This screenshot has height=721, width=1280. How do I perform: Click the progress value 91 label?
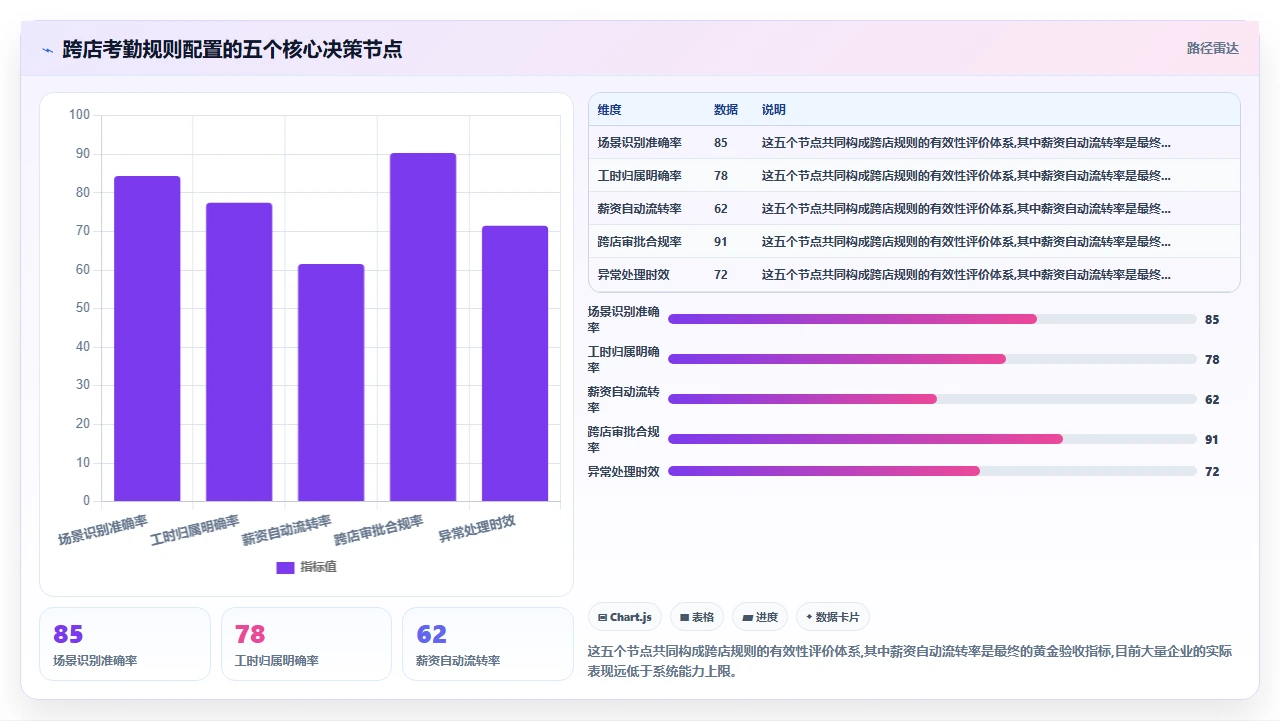[1212, 439]
